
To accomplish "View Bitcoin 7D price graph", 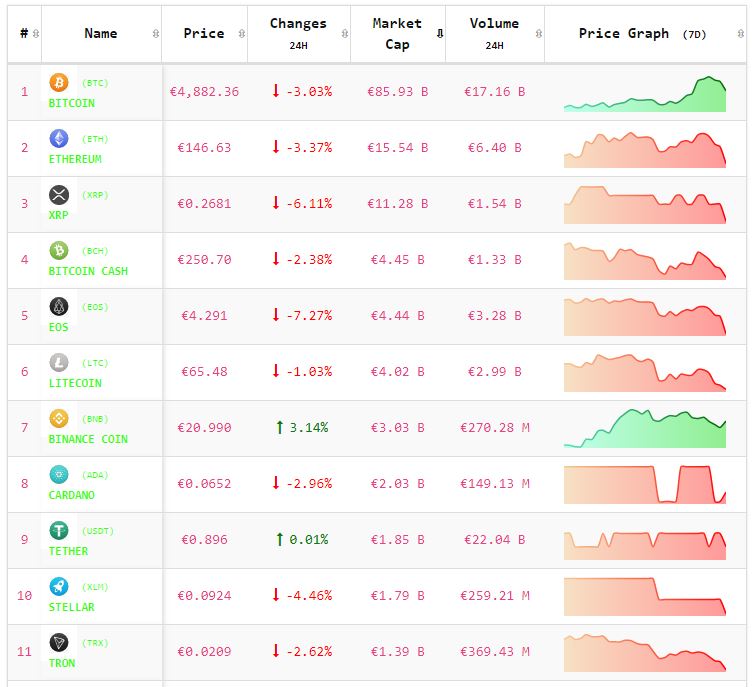I will click(x=644, y=93).
